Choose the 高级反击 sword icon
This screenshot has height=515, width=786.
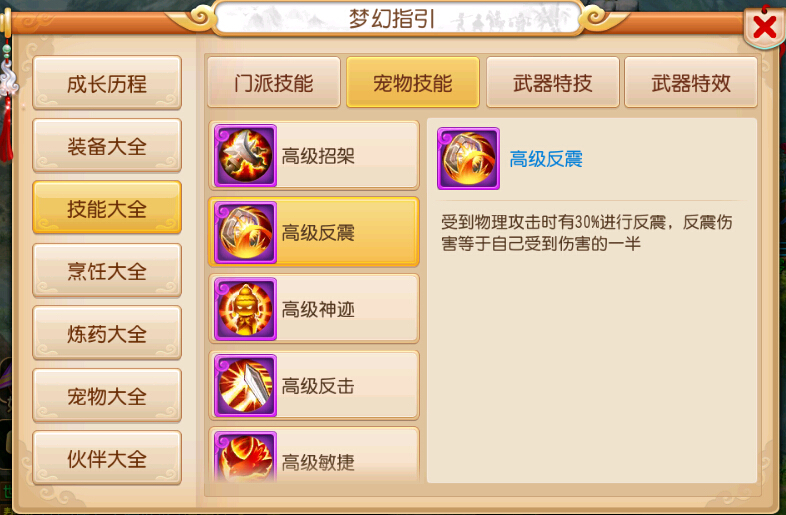point(245,385)
